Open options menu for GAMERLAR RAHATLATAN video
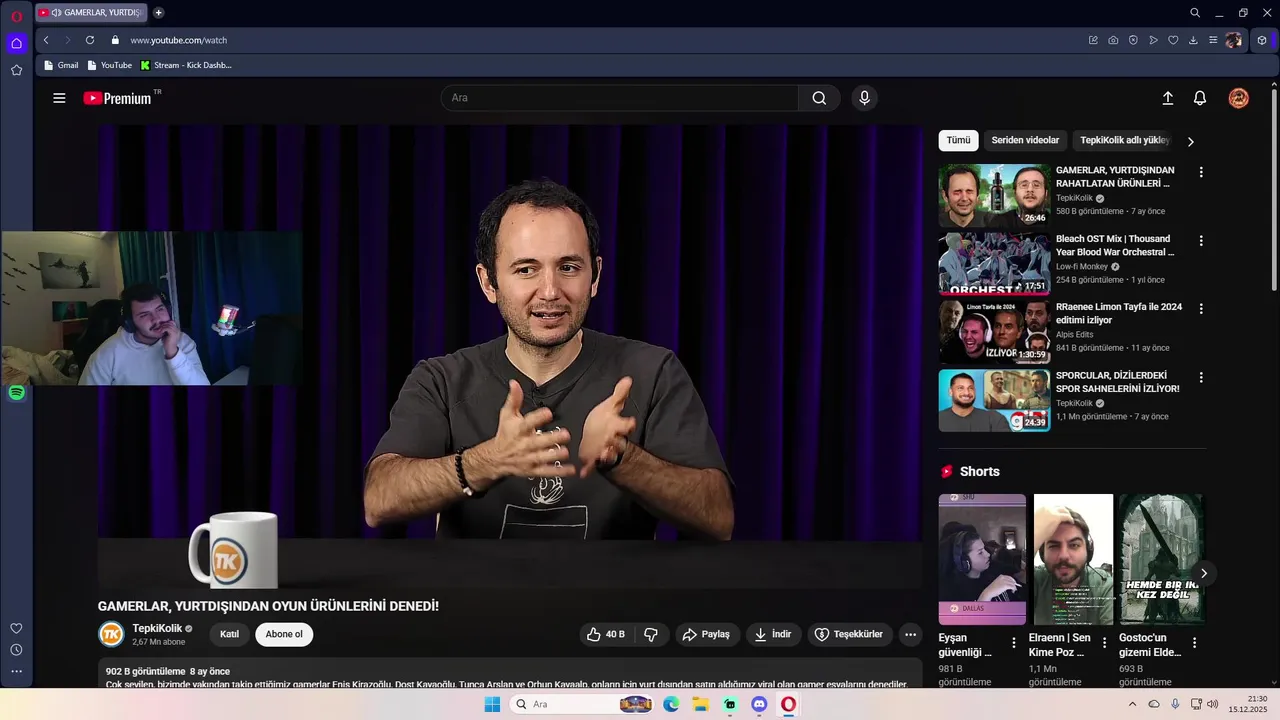Viewport: 1280px width, 720px height. tap(1201, 172)
